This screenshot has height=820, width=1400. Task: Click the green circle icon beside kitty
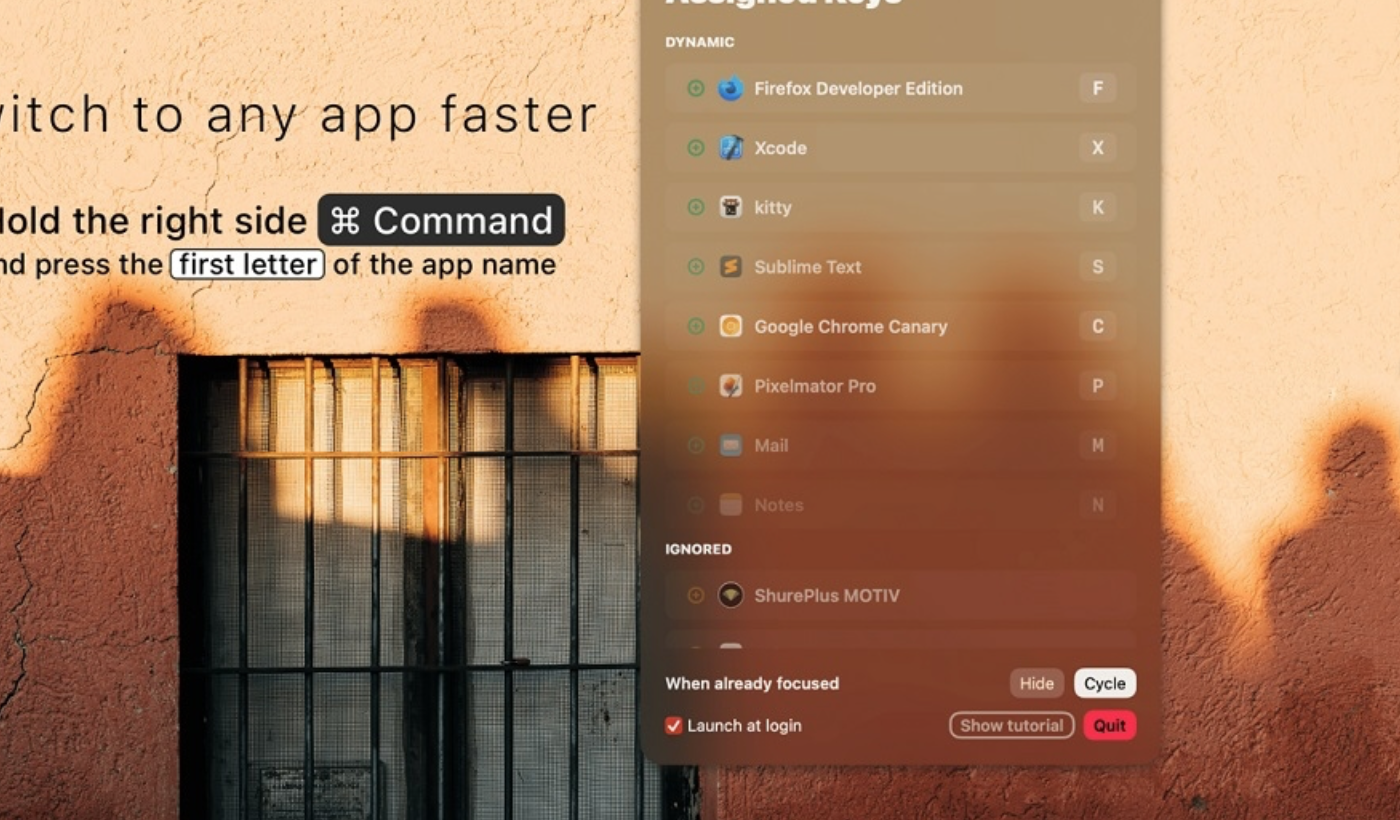(x=696, y=207)
